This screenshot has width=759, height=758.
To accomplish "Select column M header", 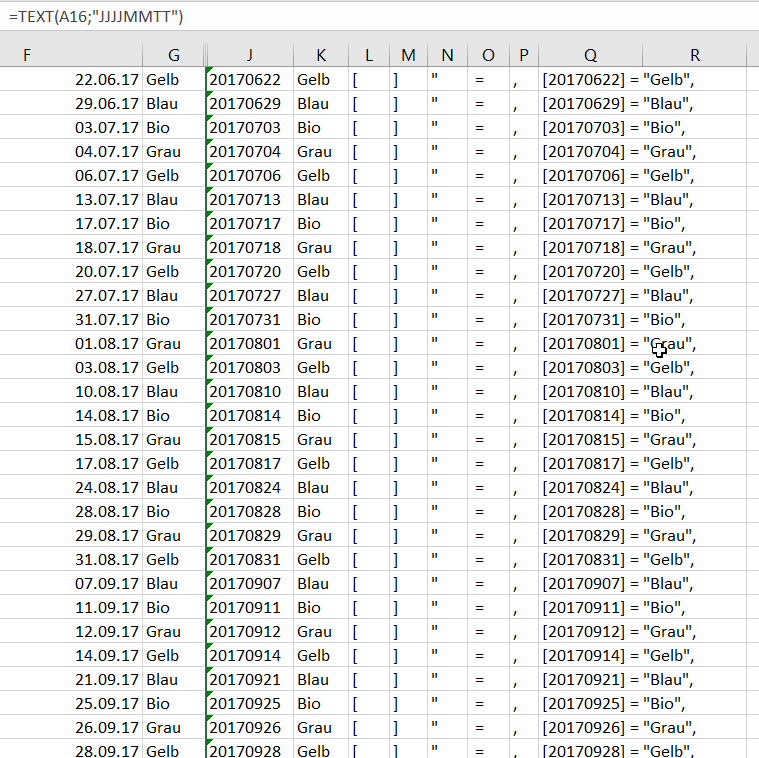I will pos(407,55).
